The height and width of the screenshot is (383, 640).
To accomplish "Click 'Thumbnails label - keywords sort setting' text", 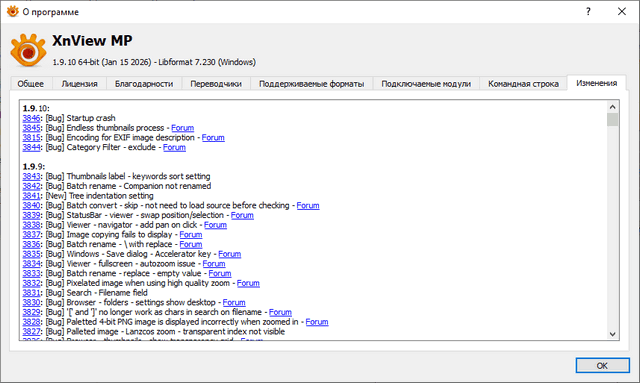I will [x=138, y=176].
